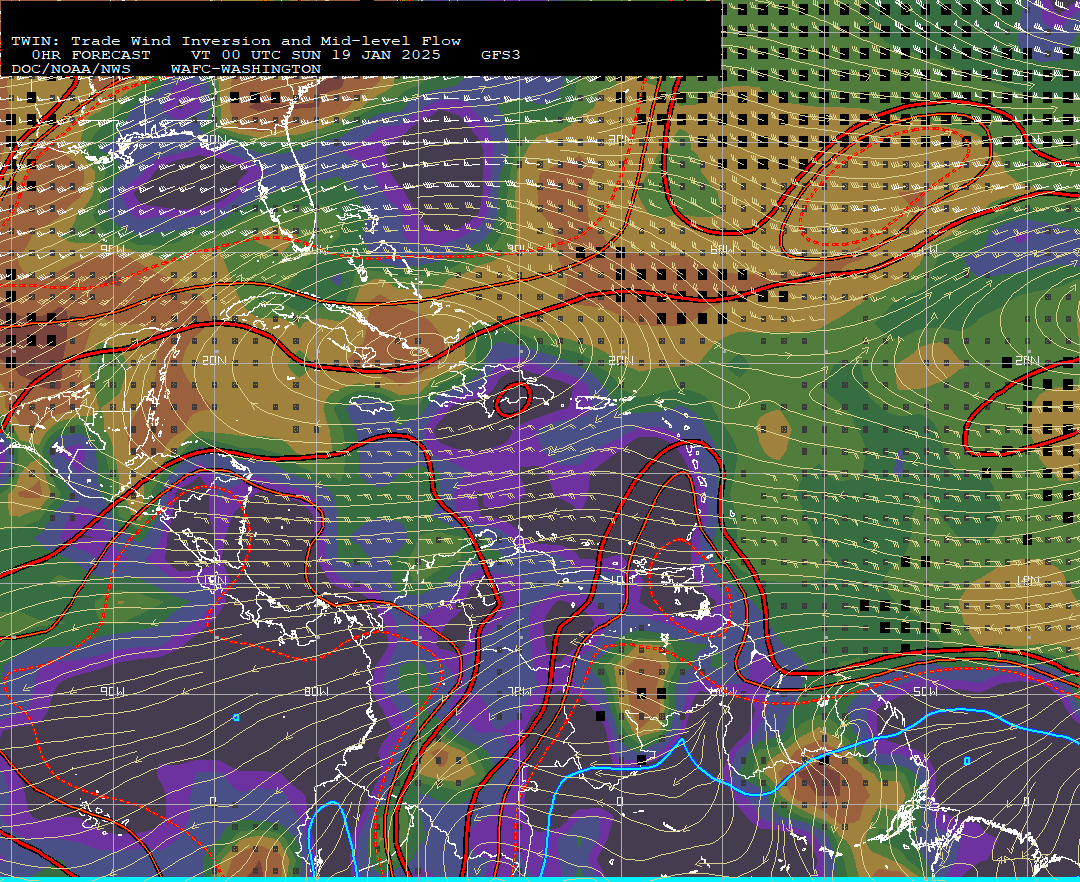Click the 90W label in the Pacific off Central America
The image size is (1080, 882).
[112, 691]
